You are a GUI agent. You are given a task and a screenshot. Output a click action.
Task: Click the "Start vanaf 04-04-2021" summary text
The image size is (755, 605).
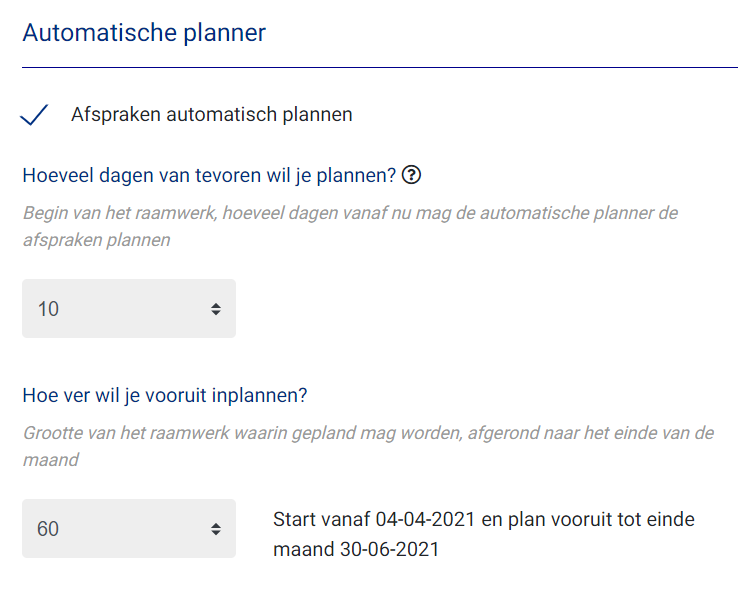click(374, 520)
